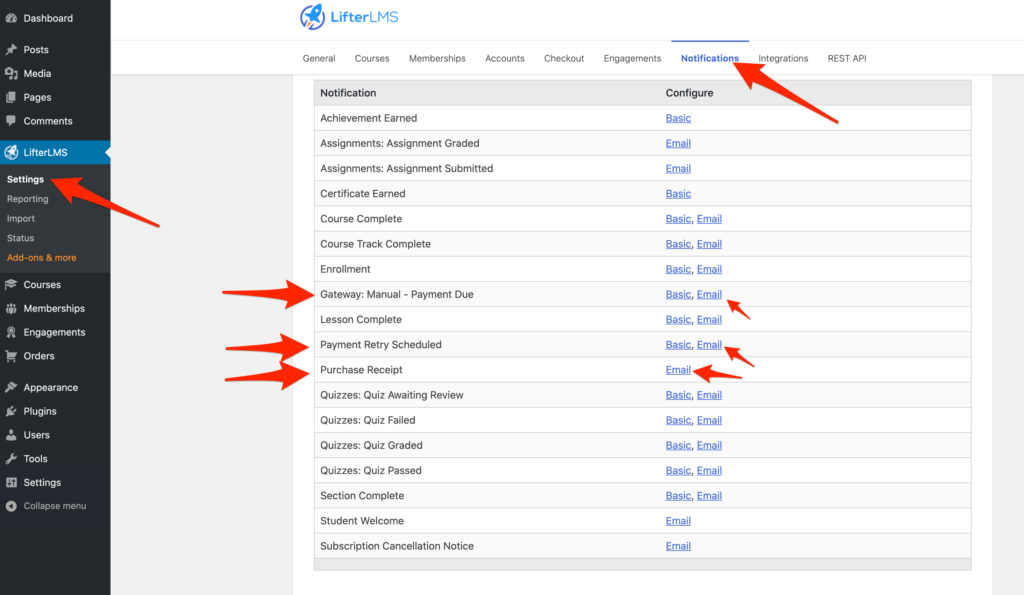The height and width of the screenshot is (595, 1024).
Task: Open Basic settings for Section Complete
Action: (x=678, y=496)
